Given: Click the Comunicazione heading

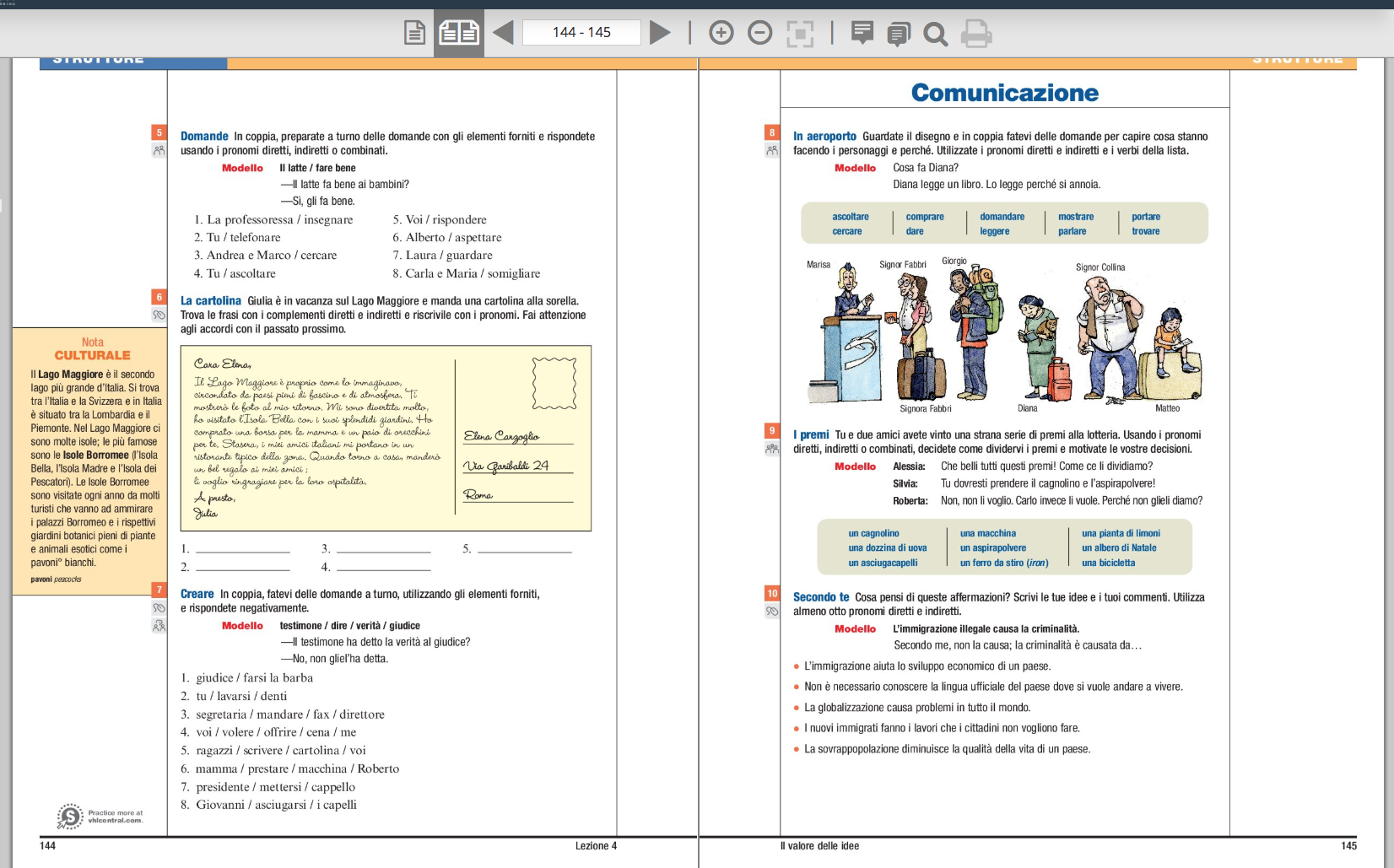Looking at the screenshot, I should (1004, 93).
